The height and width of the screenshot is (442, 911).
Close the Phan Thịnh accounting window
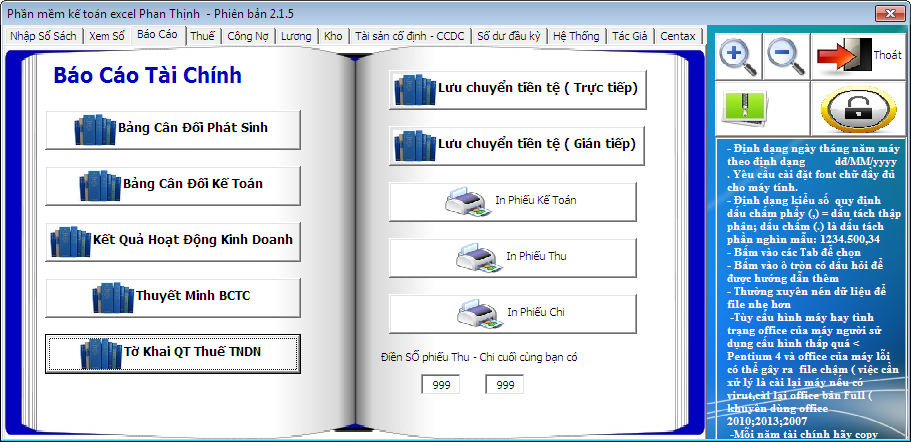click(889, 12)
